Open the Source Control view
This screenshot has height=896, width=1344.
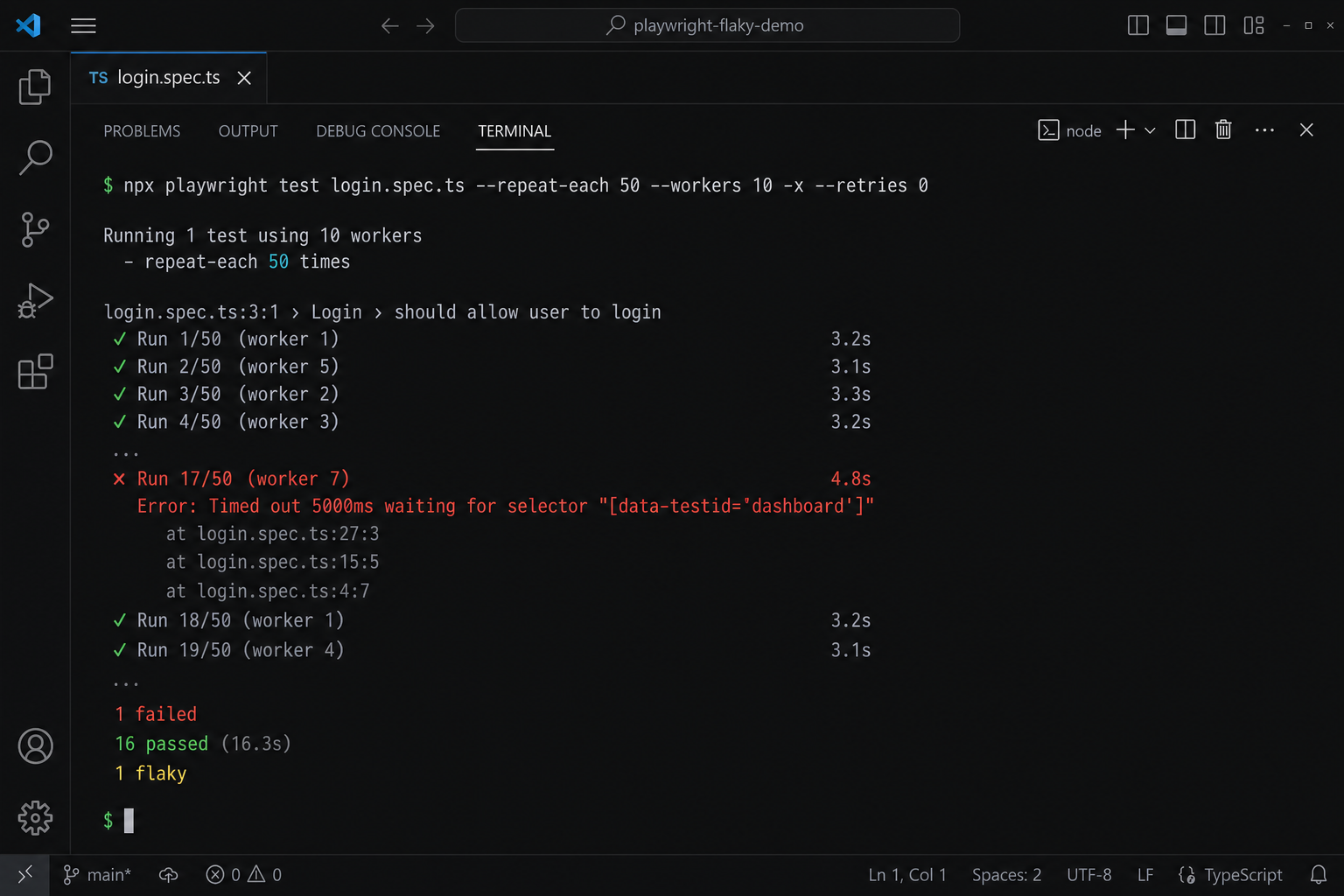click(x=35, y=229)
